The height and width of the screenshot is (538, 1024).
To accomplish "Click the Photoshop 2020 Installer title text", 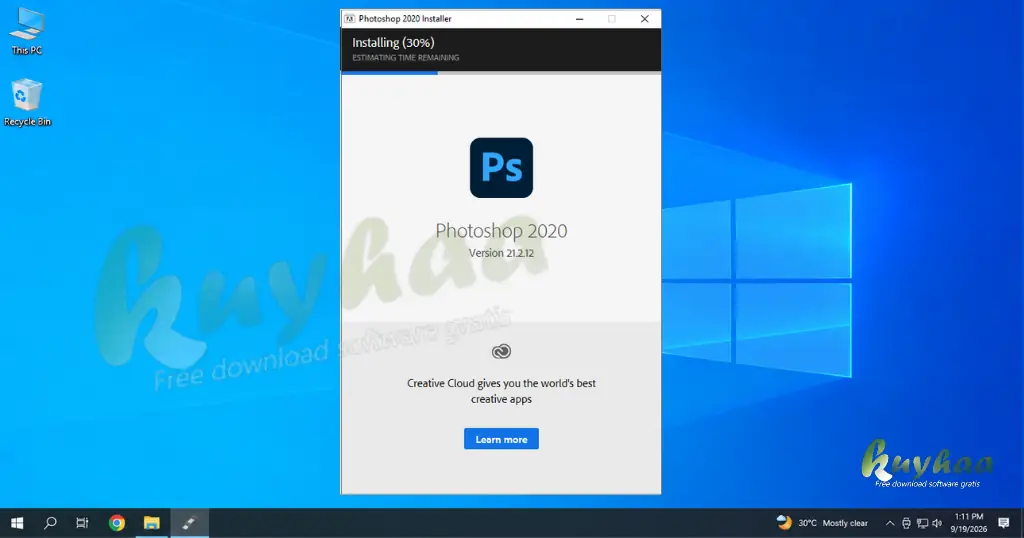I will pos(405,19).
